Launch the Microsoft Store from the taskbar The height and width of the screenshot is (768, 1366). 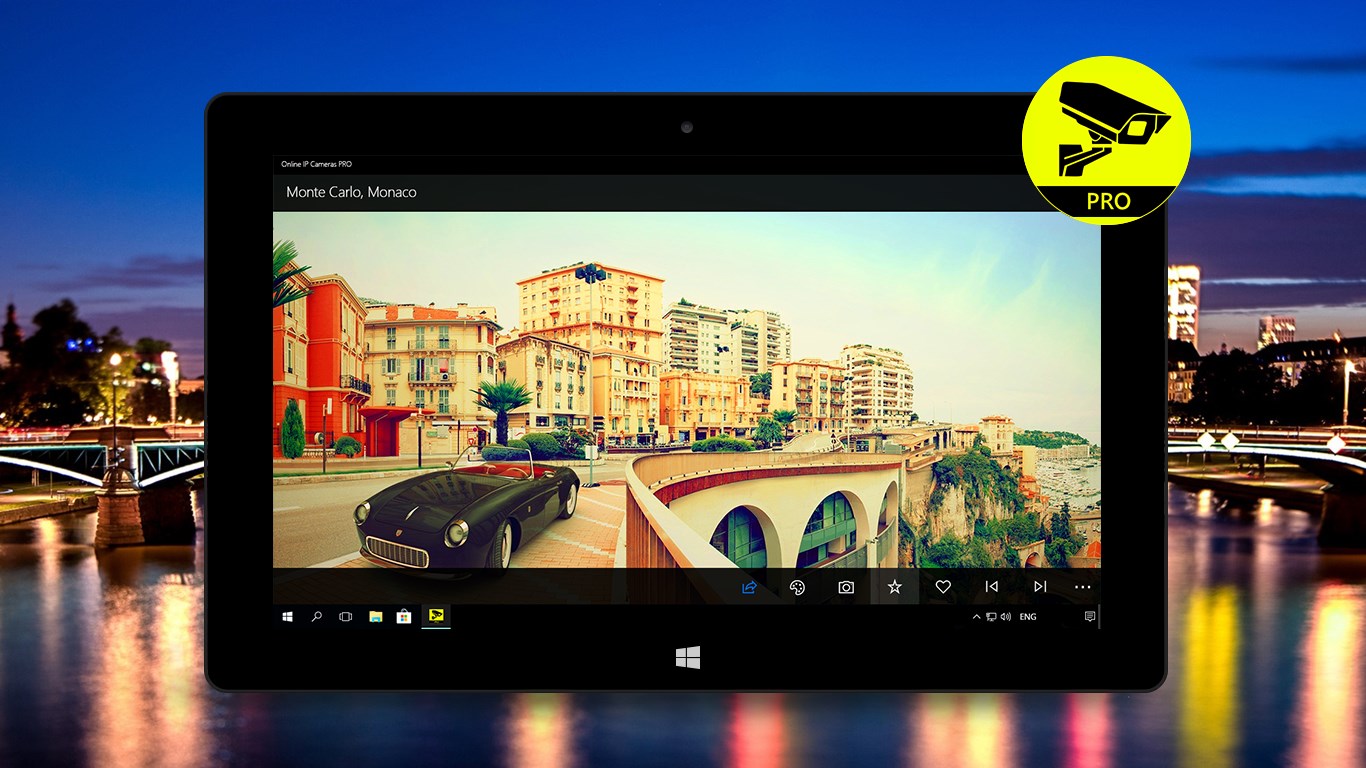[402, 616]
